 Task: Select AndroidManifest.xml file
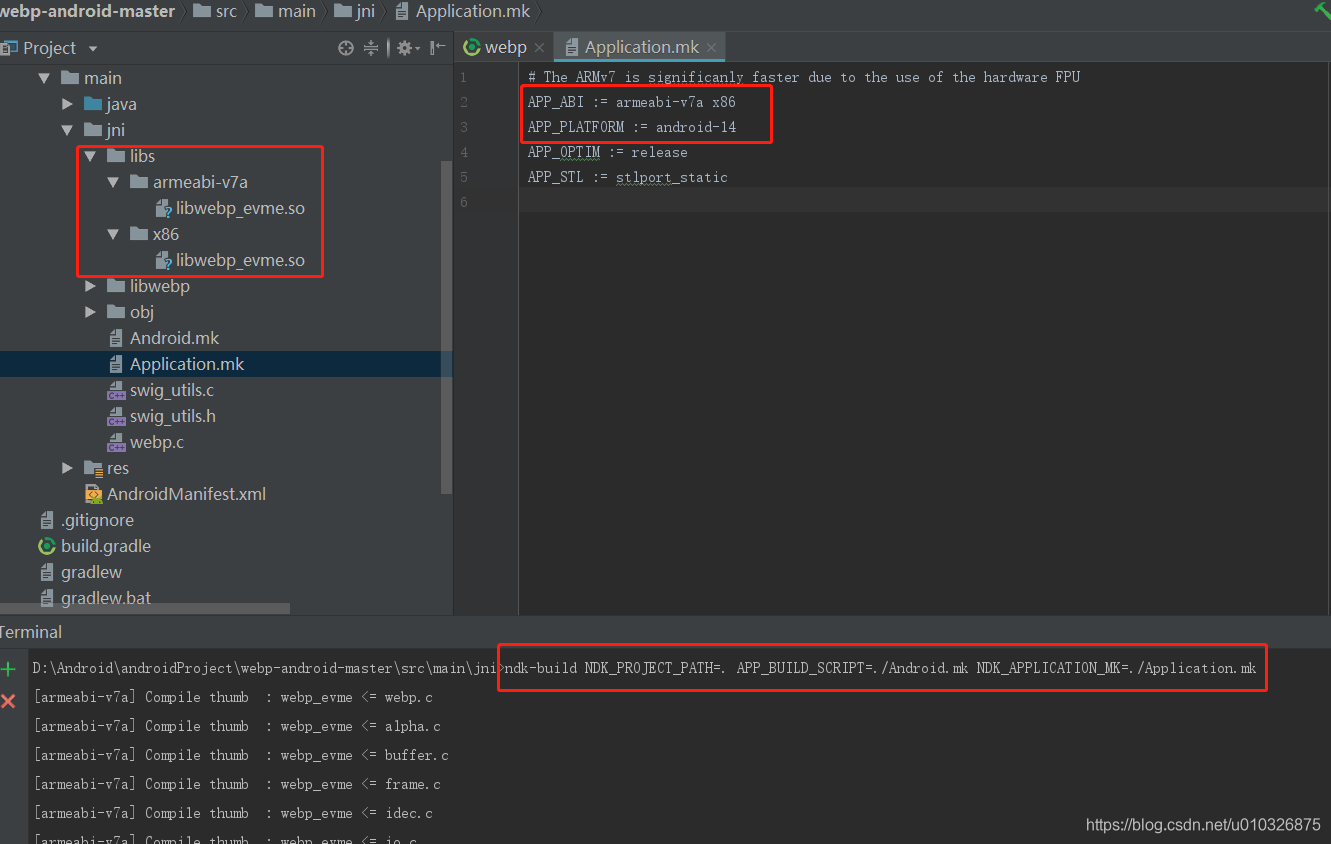(x=175, y=494)
